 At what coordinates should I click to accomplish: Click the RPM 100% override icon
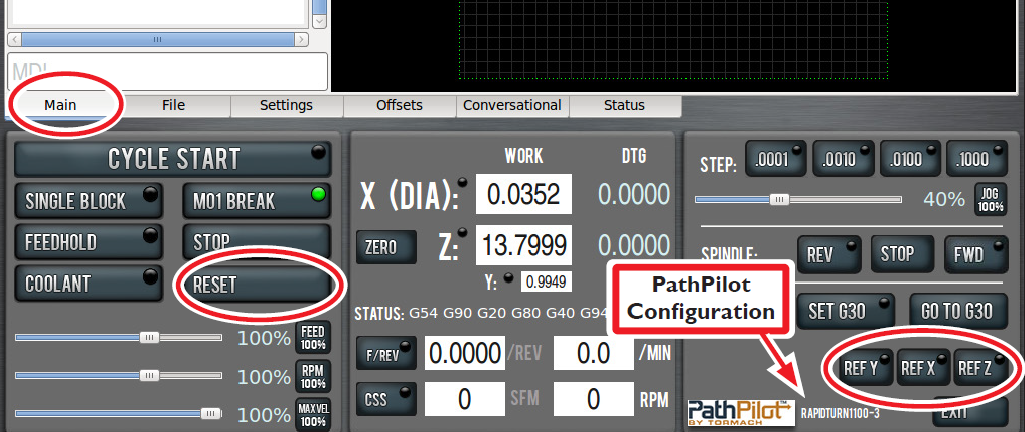[x=313, y=377]
